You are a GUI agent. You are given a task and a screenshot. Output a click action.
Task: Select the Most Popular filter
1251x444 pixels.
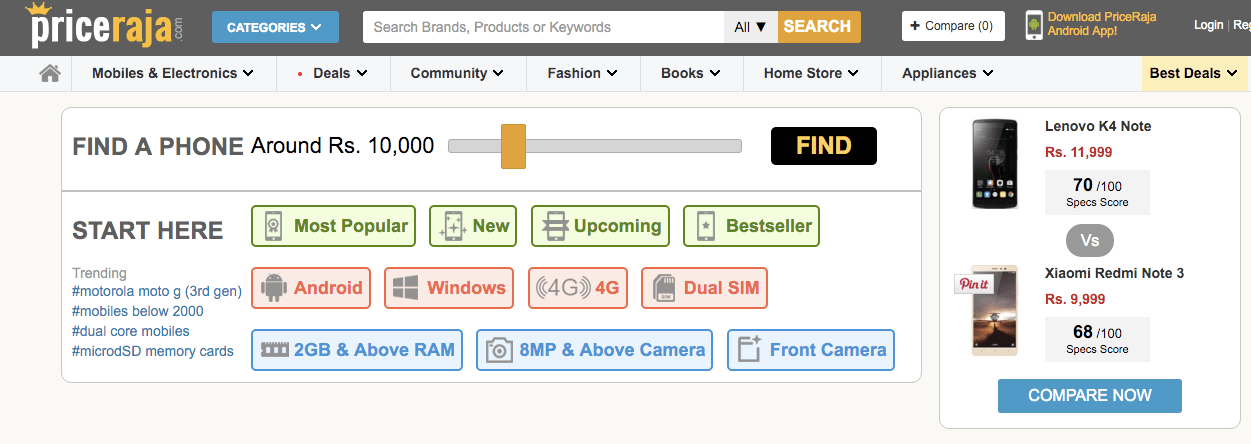point(332,226)
